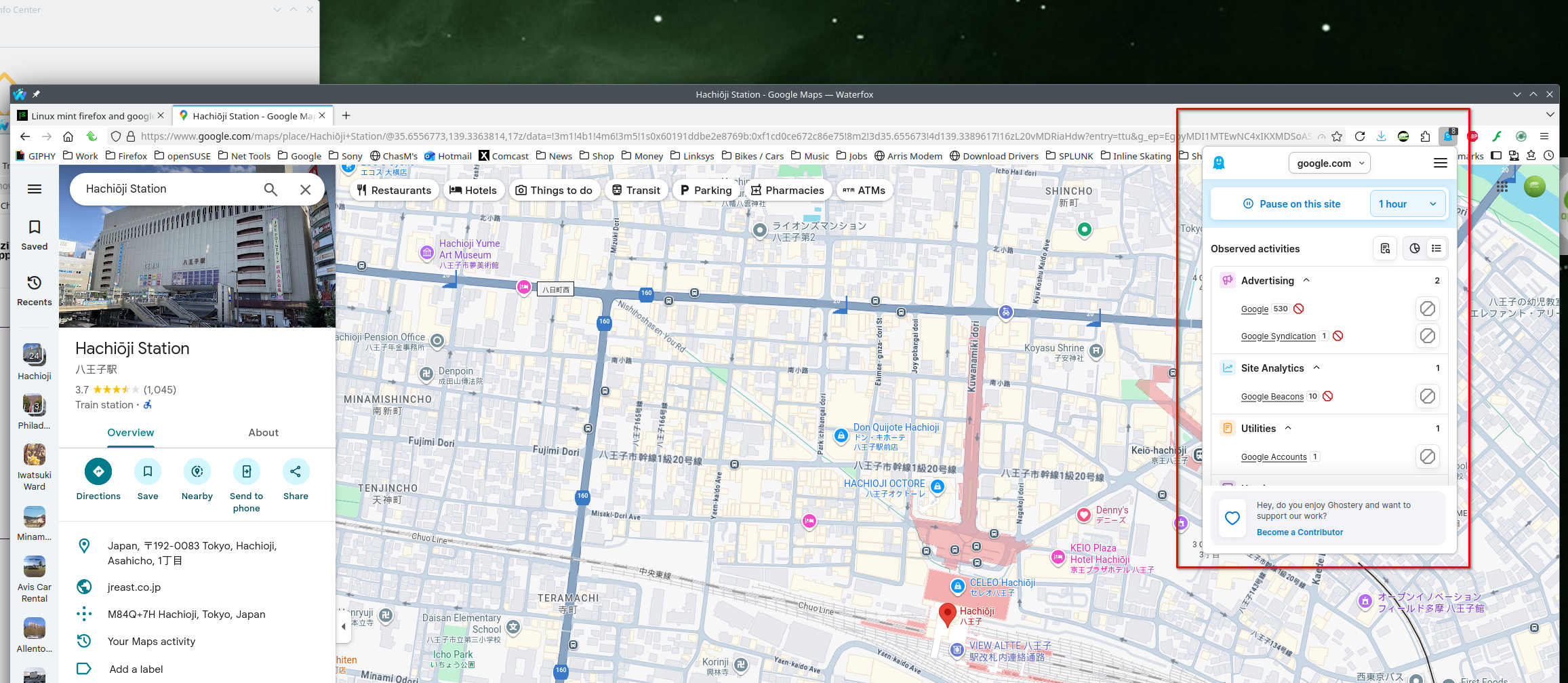This screenshot has height=683, width=1568.
Task: Switch to the About tab
Action: click(263, 433)
